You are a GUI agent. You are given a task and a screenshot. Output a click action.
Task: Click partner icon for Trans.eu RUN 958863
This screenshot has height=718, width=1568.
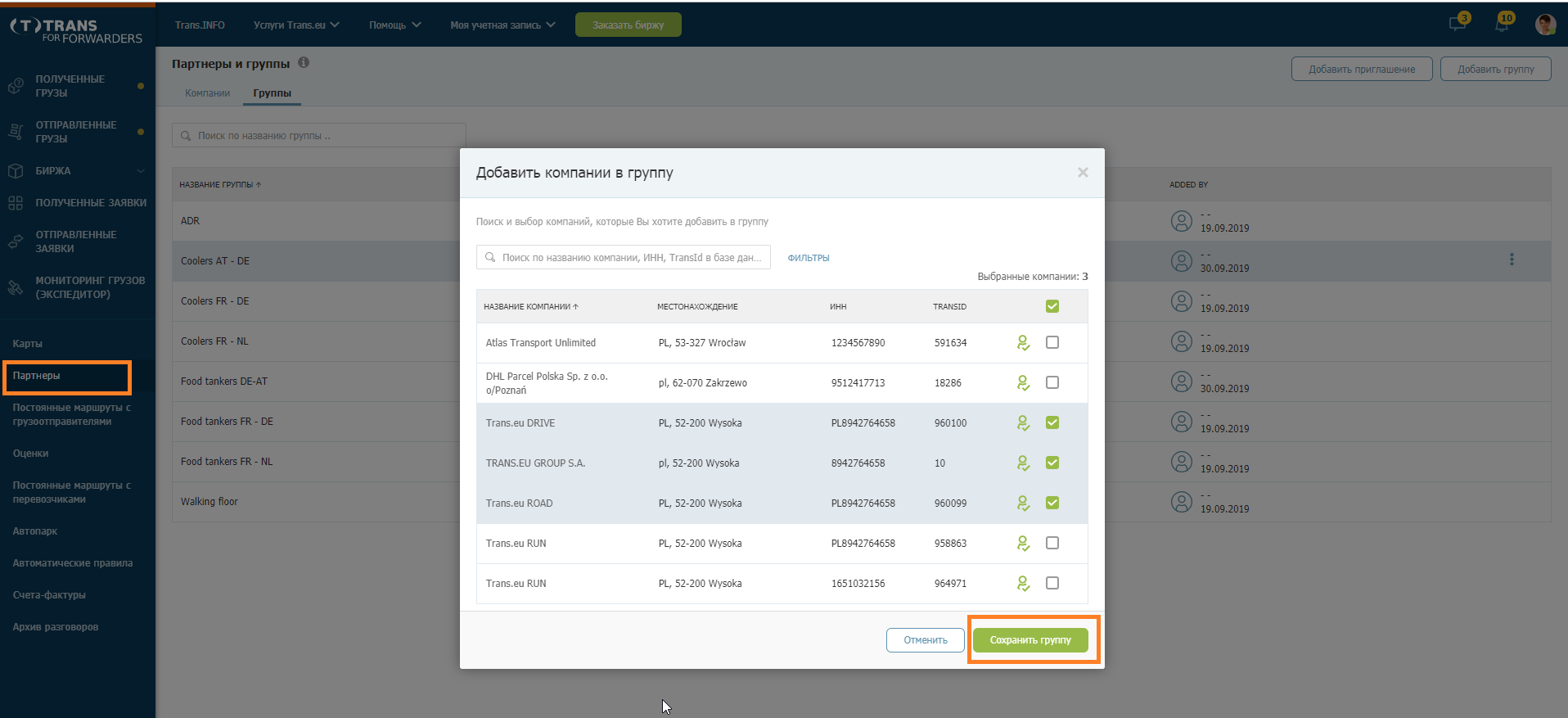1023,543
